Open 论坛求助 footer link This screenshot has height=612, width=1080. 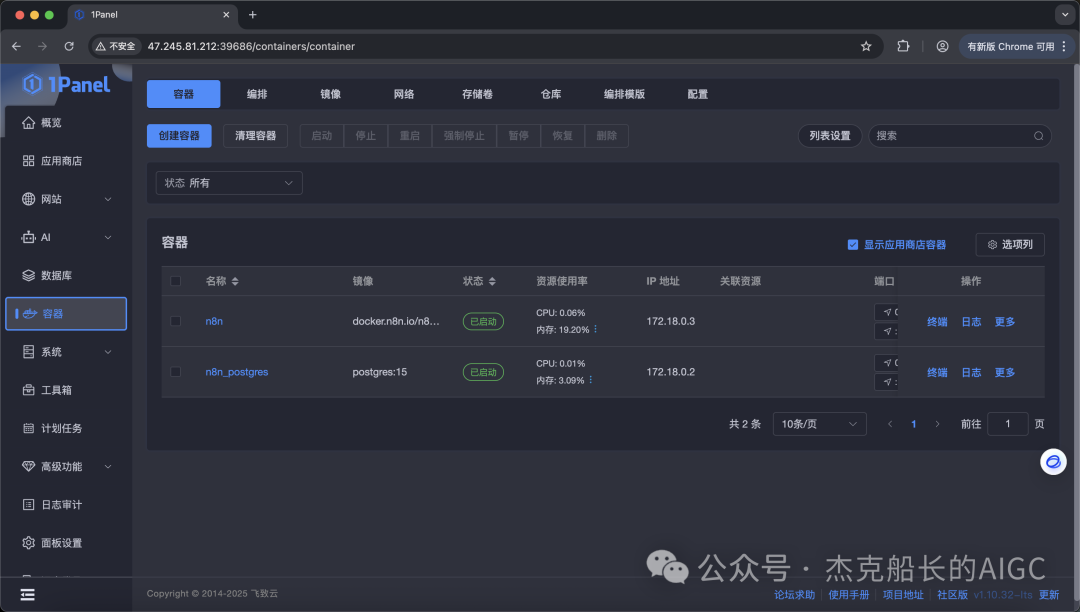pos(795,595)
